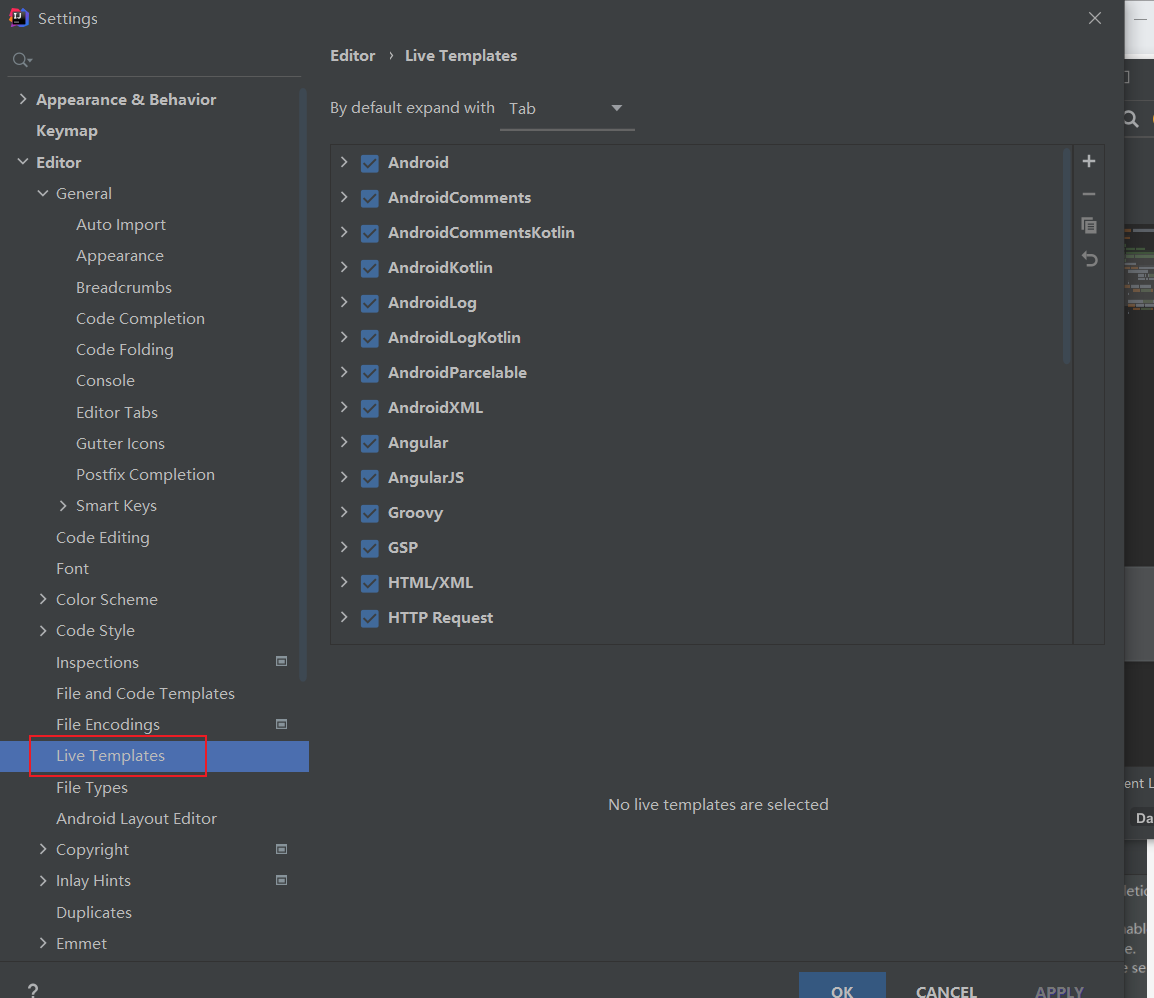Image resolution: width=1154 pixels, height=998 pixels.
Task: Click the search magnifier icon in Settings
Action: click(21, 60)
